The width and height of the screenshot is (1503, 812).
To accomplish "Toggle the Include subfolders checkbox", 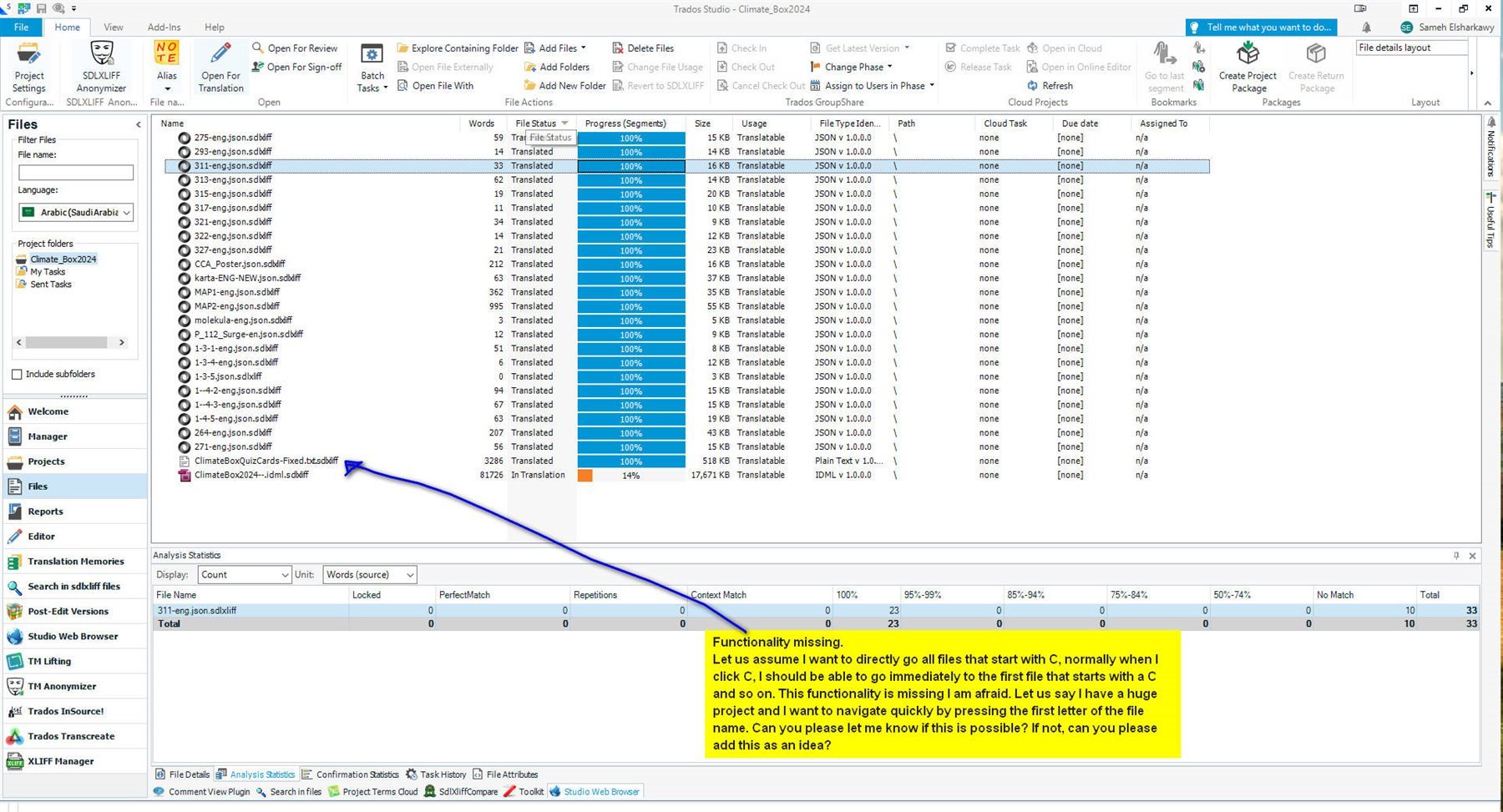I will pos(17,374).
